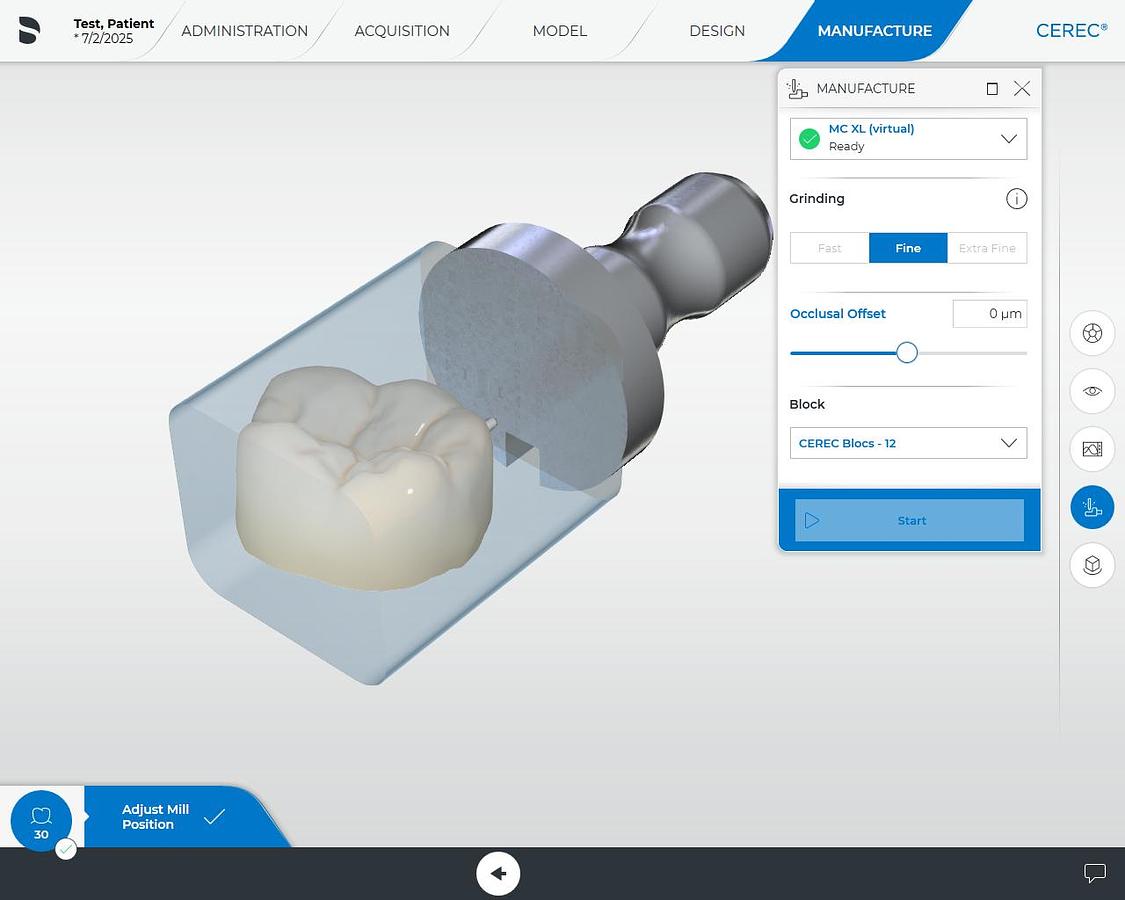Select the Fine grinding option
The width and height of the screenshot is (1125, 900).
pos(907,247)
